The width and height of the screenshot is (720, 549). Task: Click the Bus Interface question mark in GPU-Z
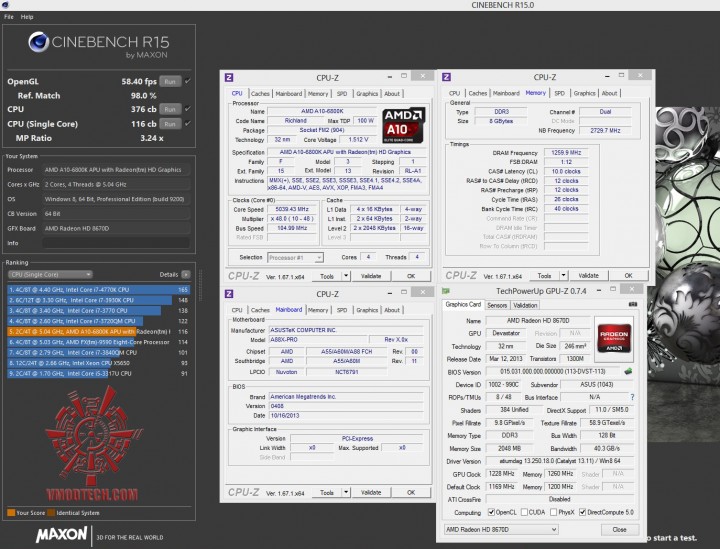(632, 397)
